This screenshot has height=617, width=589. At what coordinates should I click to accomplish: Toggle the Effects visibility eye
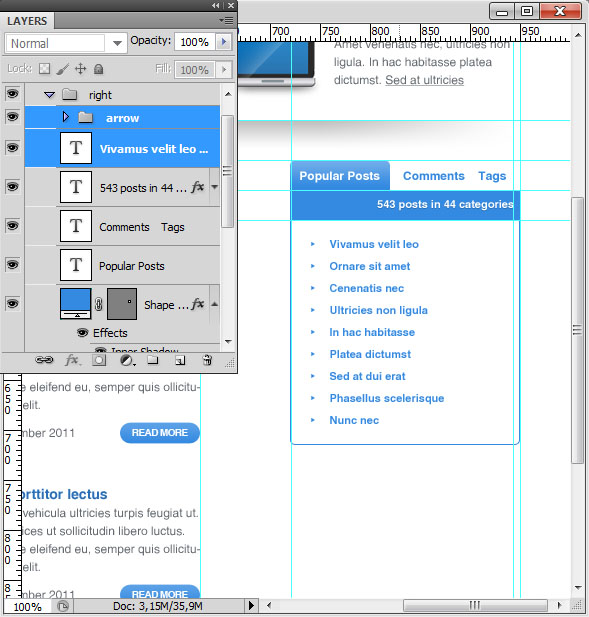[x=82, y=333]
